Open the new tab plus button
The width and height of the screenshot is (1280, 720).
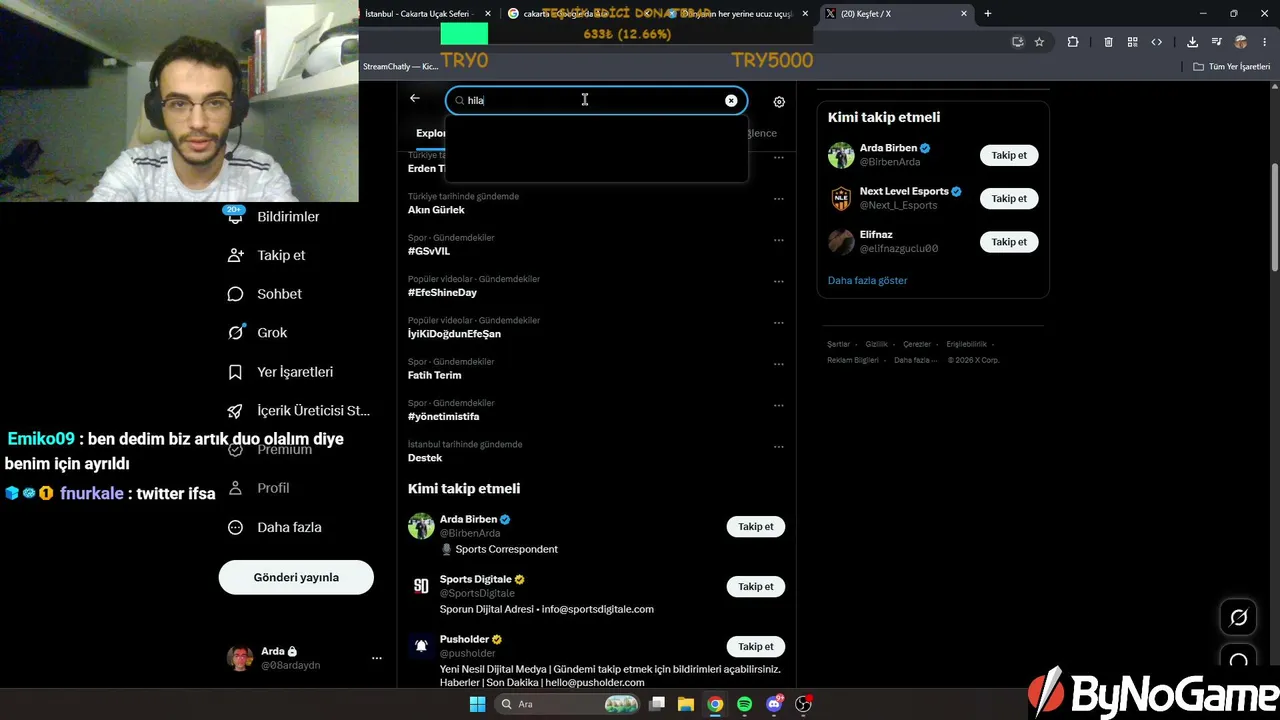point(988,13)
